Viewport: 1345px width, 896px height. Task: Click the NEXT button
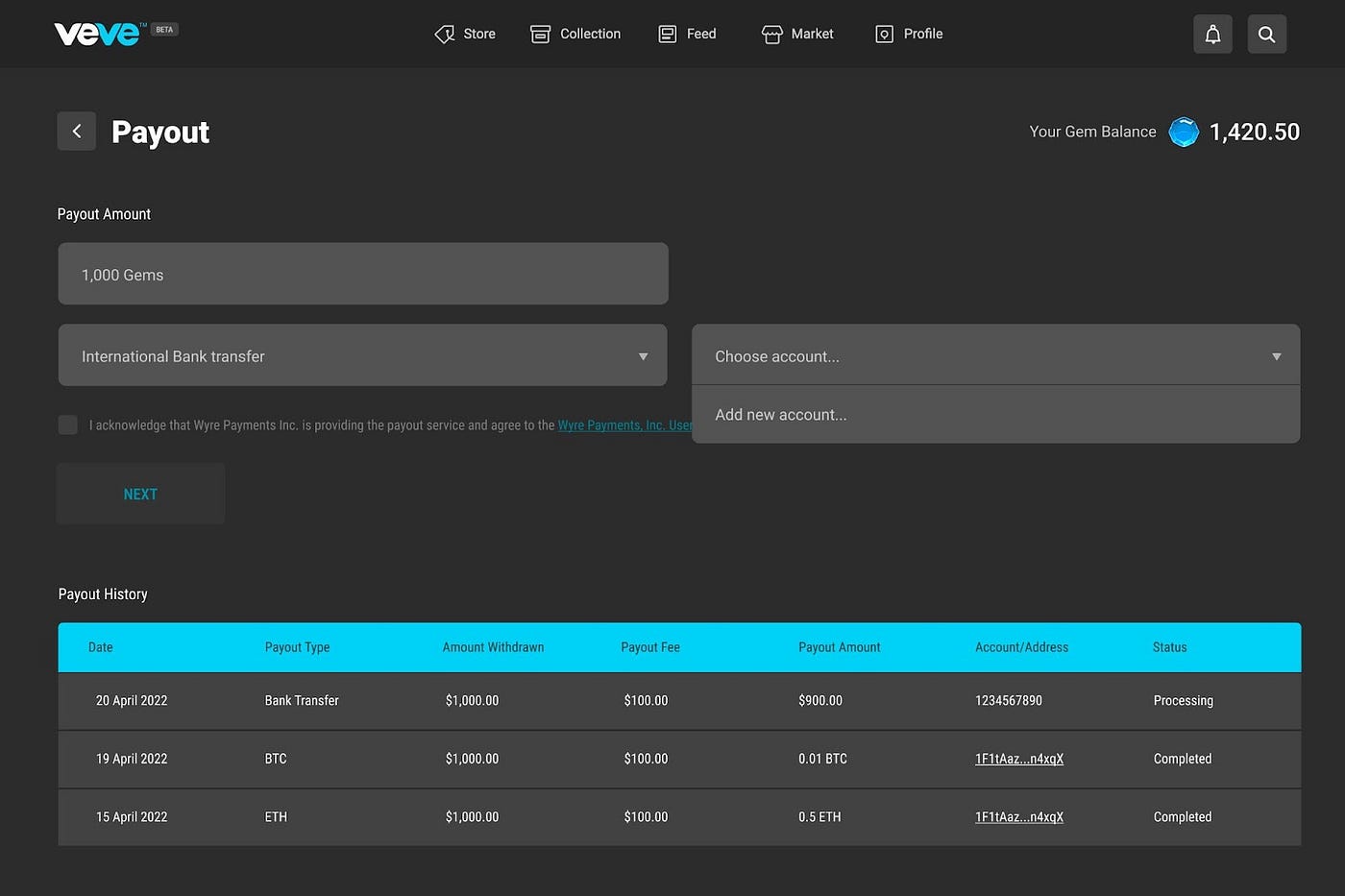click(140, 494)
